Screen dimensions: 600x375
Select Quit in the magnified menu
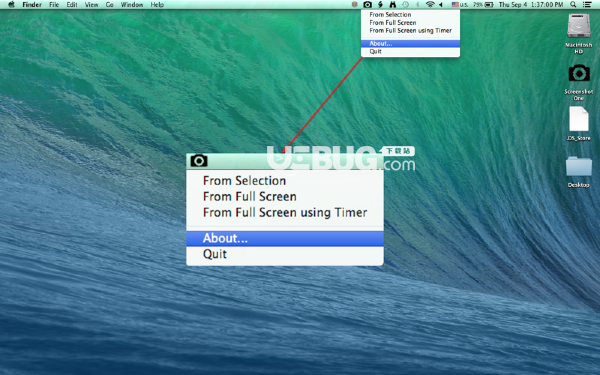(x=285, y=254)
